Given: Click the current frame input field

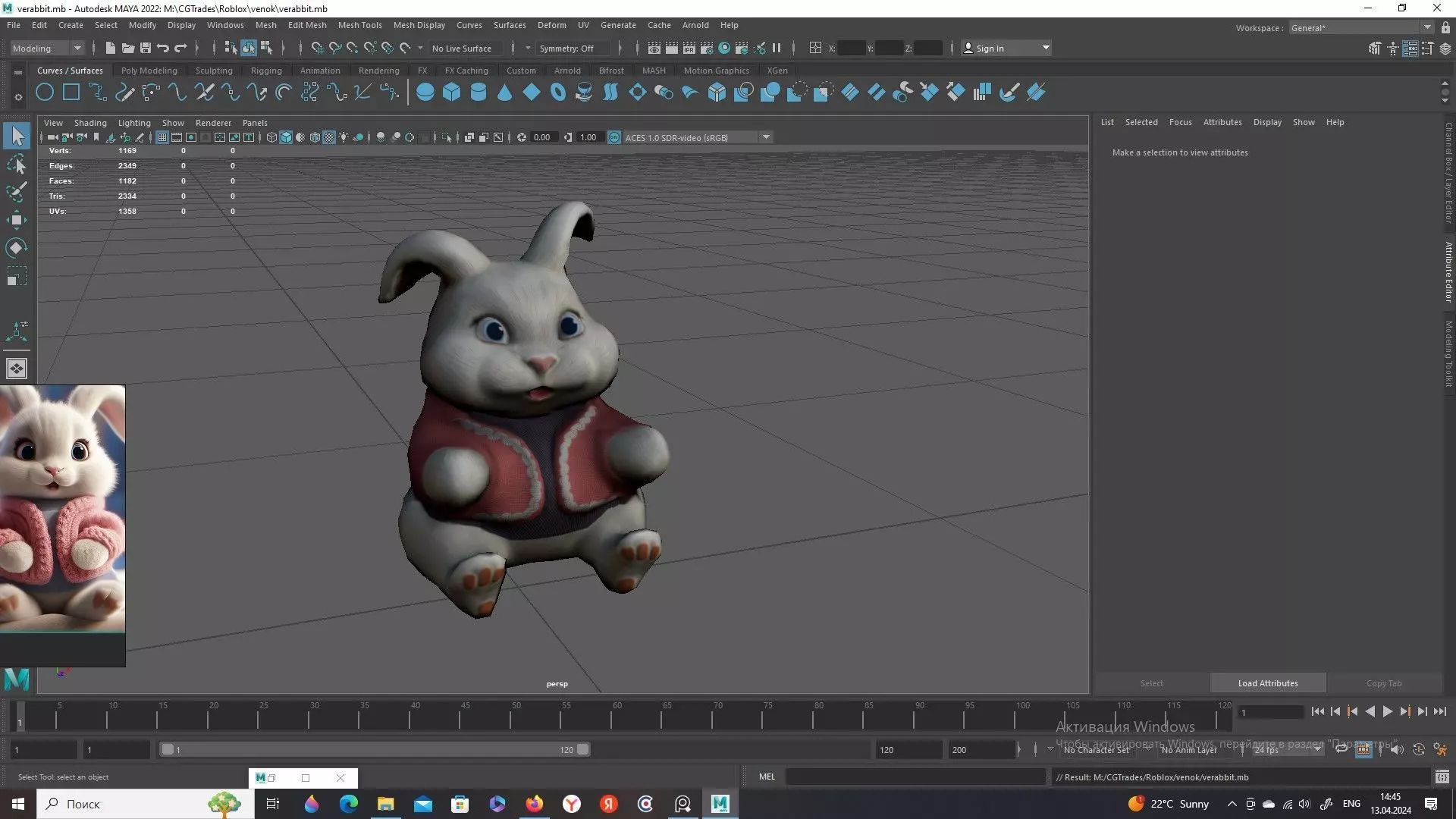Looking at the screenshot, I should point(1272,712).
